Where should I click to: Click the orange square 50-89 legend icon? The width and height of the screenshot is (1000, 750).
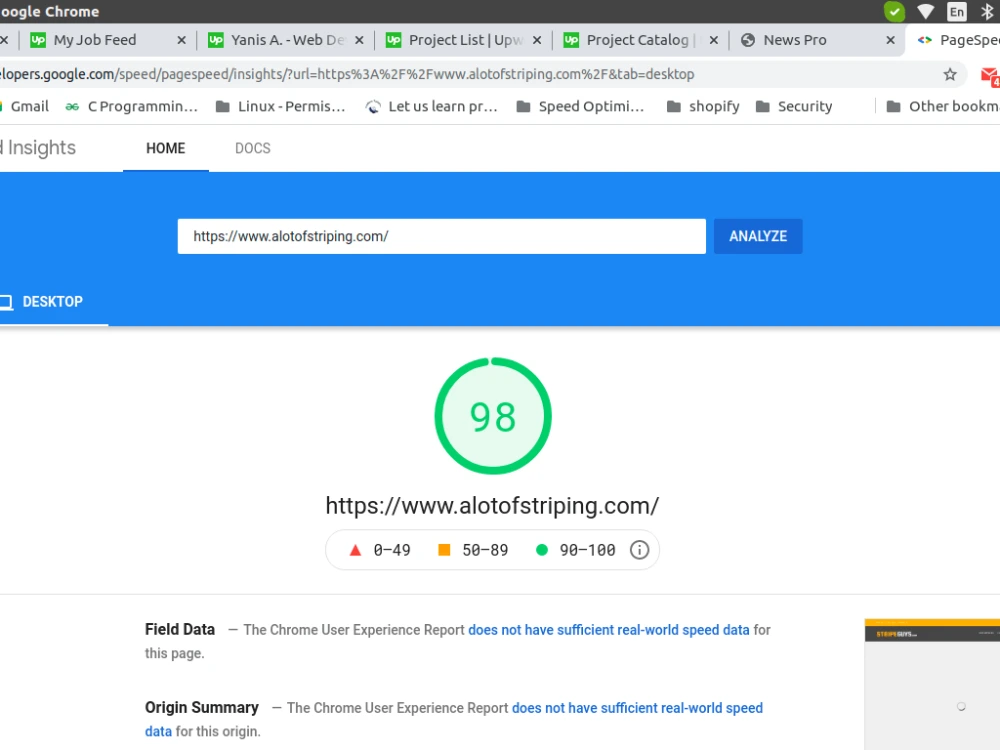tap(444, 550)
